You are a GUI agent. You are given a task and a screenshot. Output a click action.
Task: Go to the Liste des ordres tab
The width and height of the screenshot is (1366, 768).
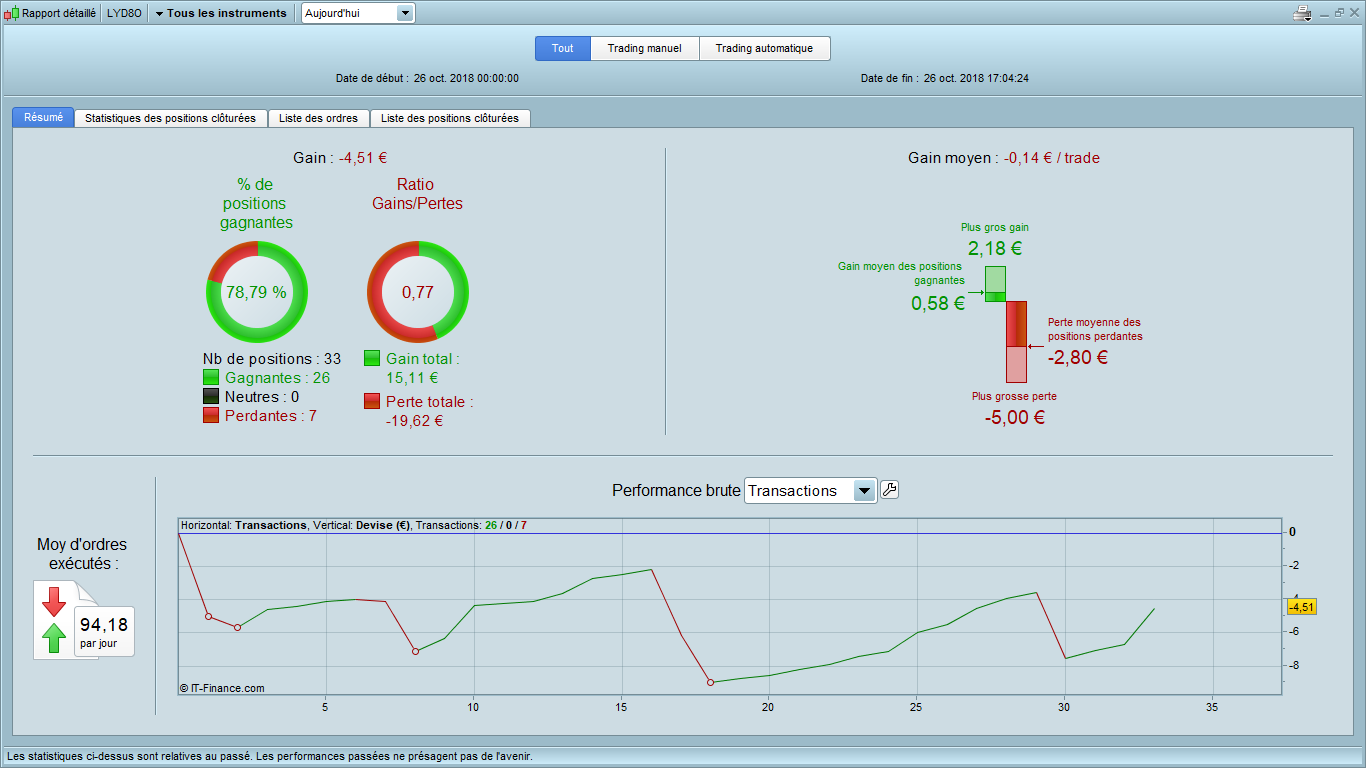319,118
